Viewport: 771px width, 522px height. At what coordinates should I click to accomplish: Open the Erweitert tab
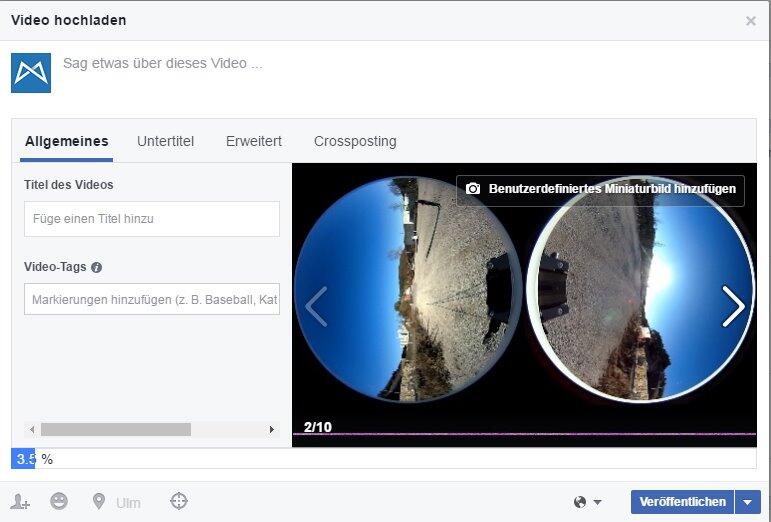point(253,141)
